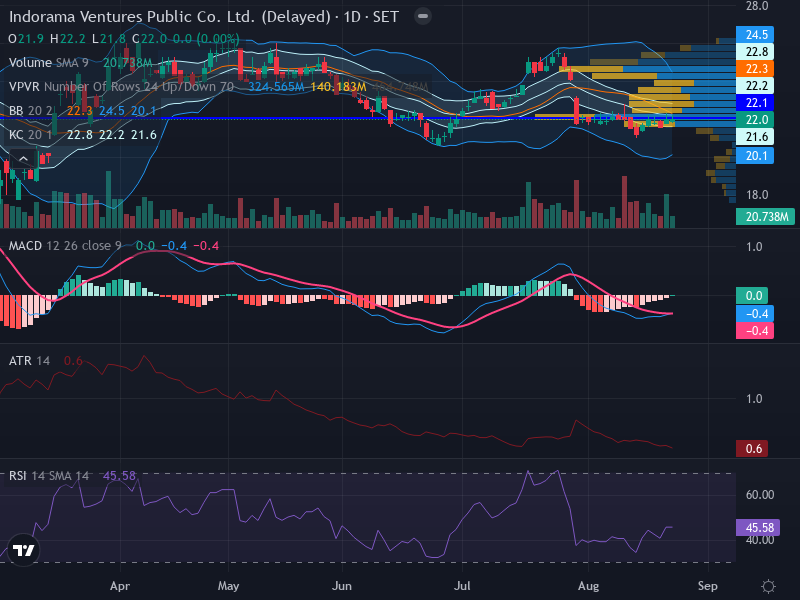Click the market status circle icon beside SET
800x600 pixels.
tap(422, 16)
